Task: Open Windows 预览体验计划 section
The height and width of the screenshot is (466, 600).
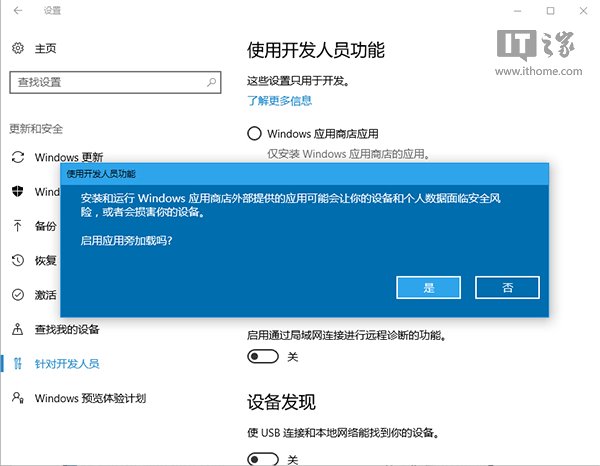Action: pos(90,398)
